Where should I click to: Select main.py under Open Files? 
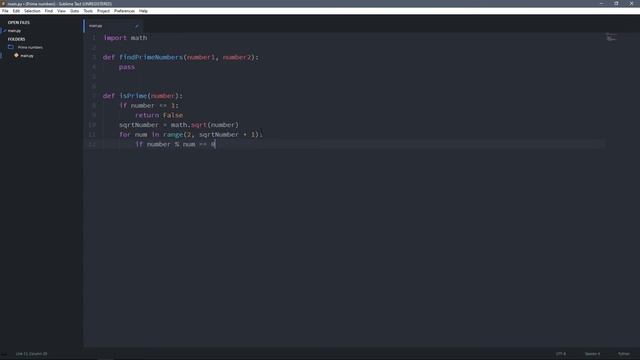[x=14, y=31]
